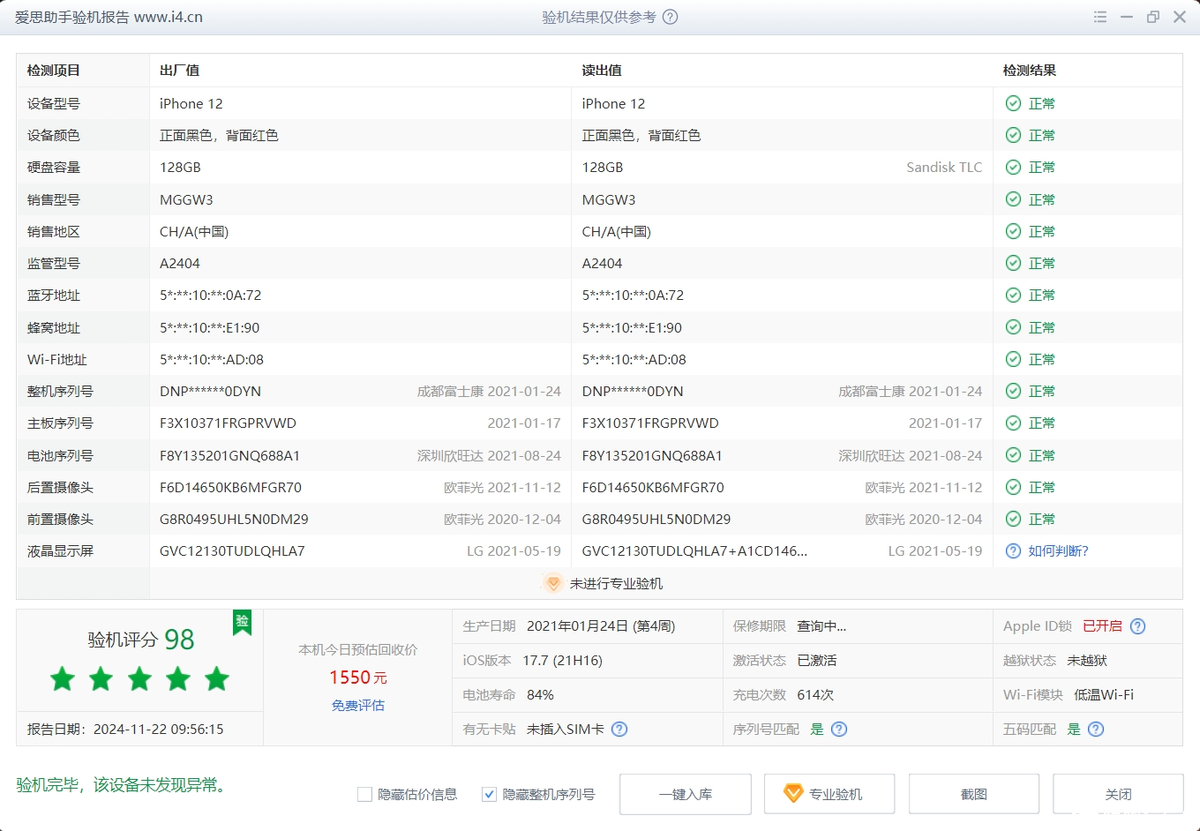Click the green check icon in 主板序列号 row
Screen dimensions: 1200x831
coord(1013,423)
